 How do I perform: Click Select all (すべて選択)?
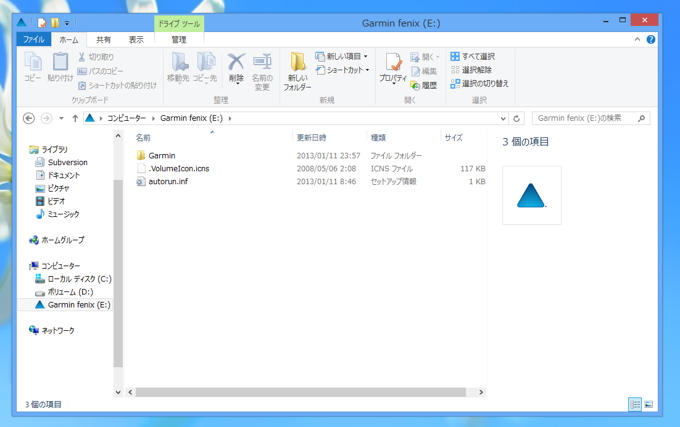473,56
